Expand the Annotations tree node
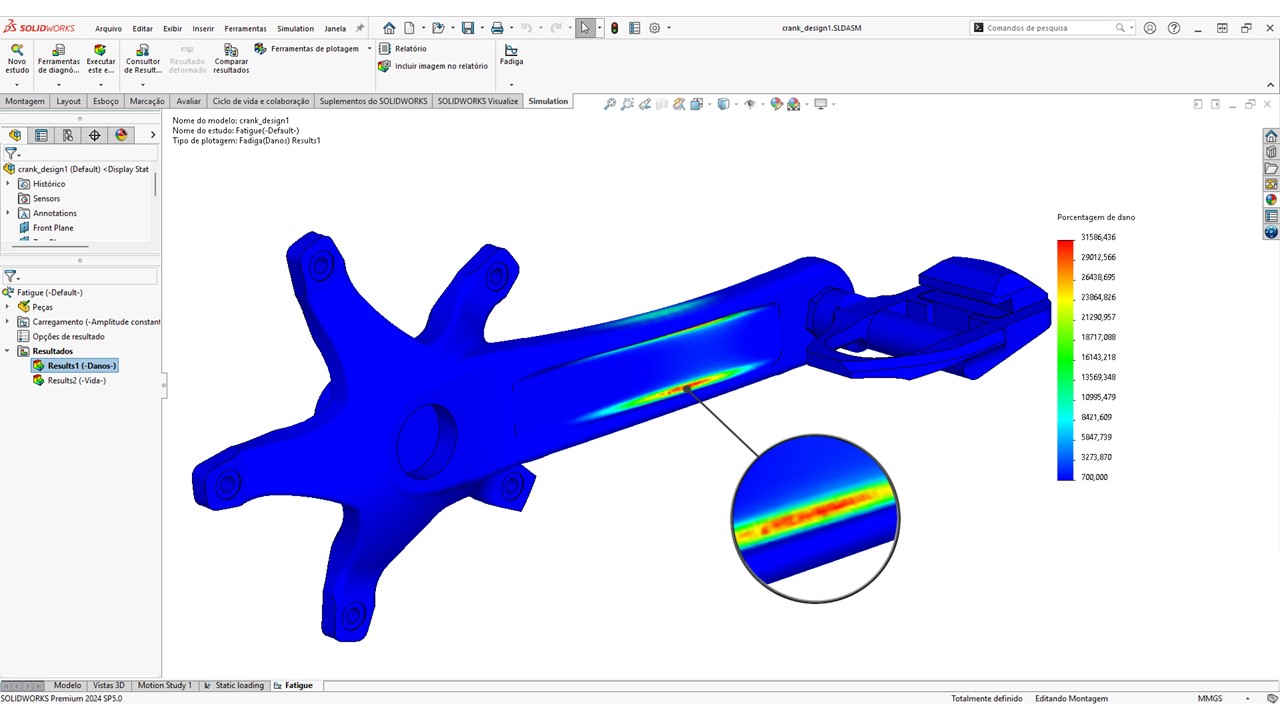This screenshot has height=720, width=1280. pos(8,213)
